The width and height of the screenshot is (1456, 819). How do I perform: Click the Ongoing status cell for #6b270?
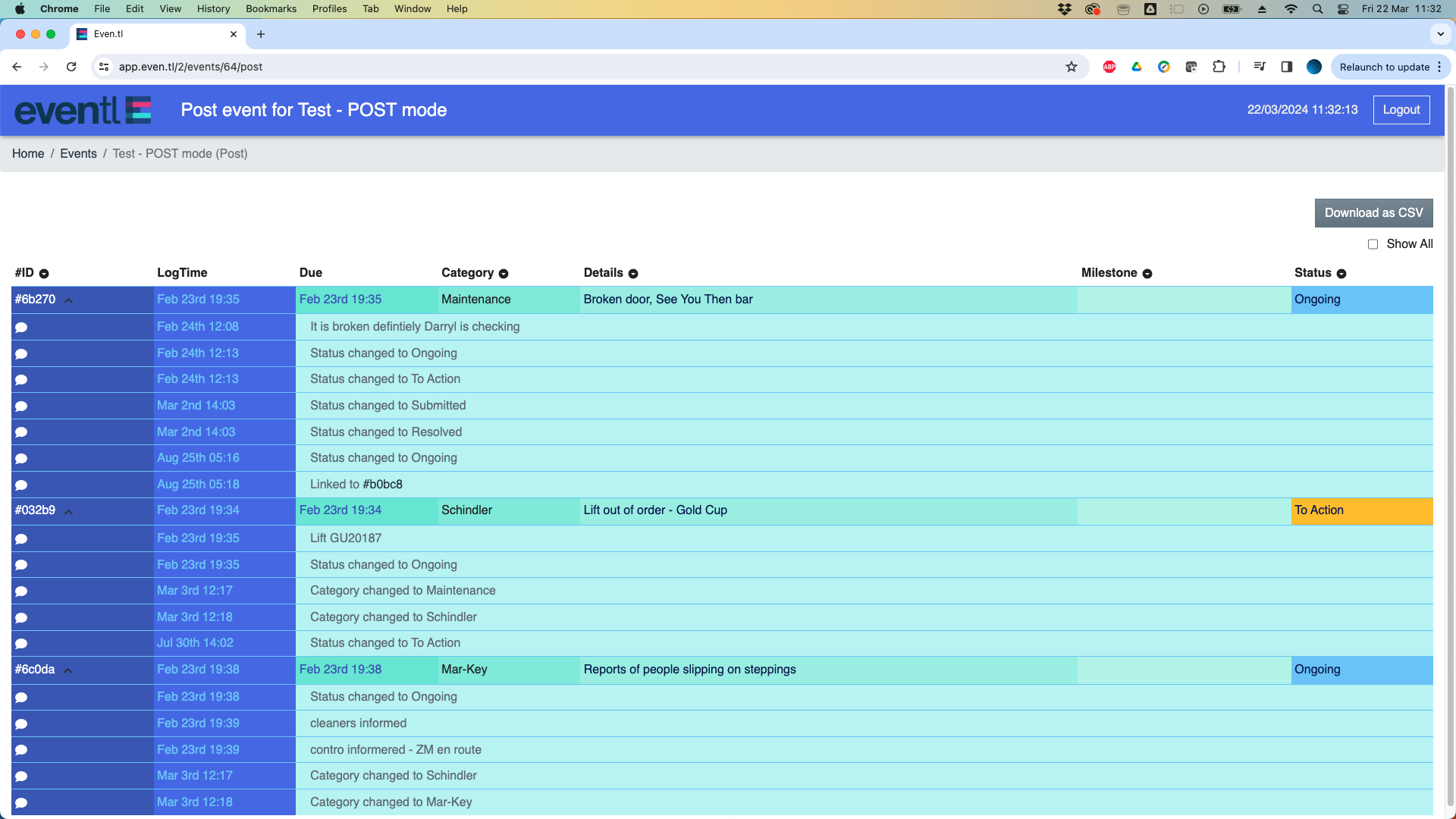pos(1362,300)
